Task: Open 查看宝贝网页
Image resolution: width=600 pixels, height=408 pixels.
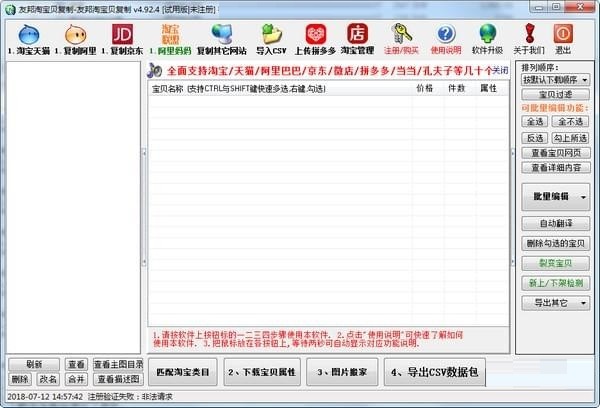Action: (556, 153)
